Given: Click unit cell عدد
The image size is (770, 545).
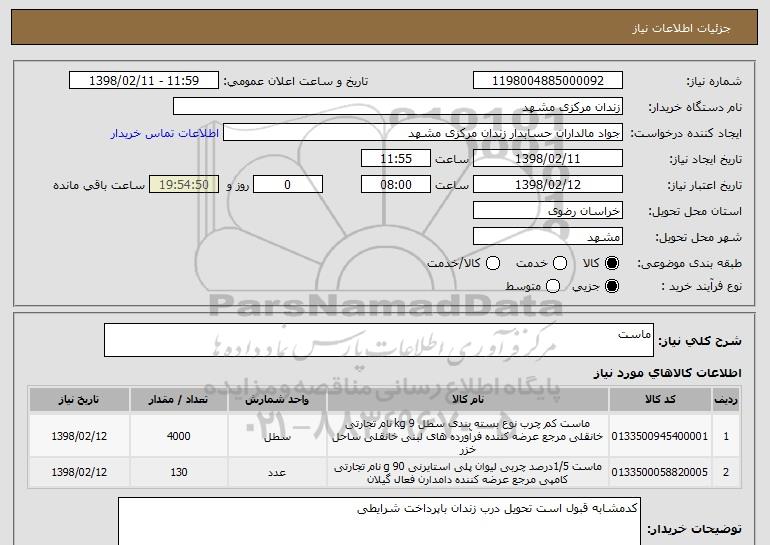Looking at the screenshot, I should coord(277,472).
